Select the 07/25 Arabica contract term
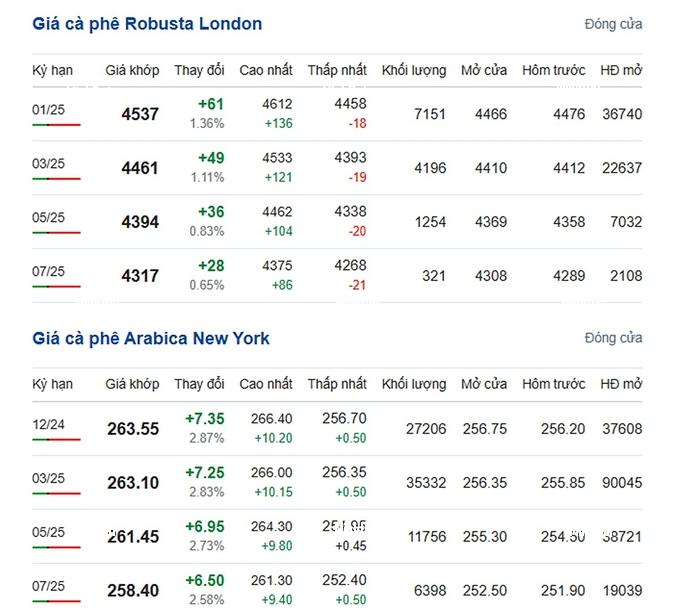 (x=48, y=586)
